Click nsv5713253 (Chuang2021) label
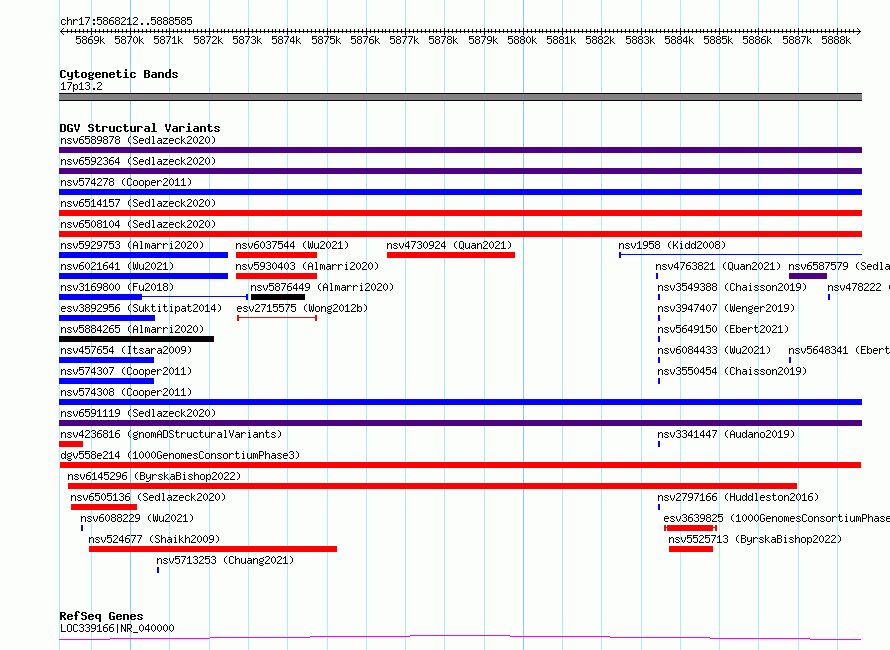This screenshot has height=650, width=890. click(225, 560)
